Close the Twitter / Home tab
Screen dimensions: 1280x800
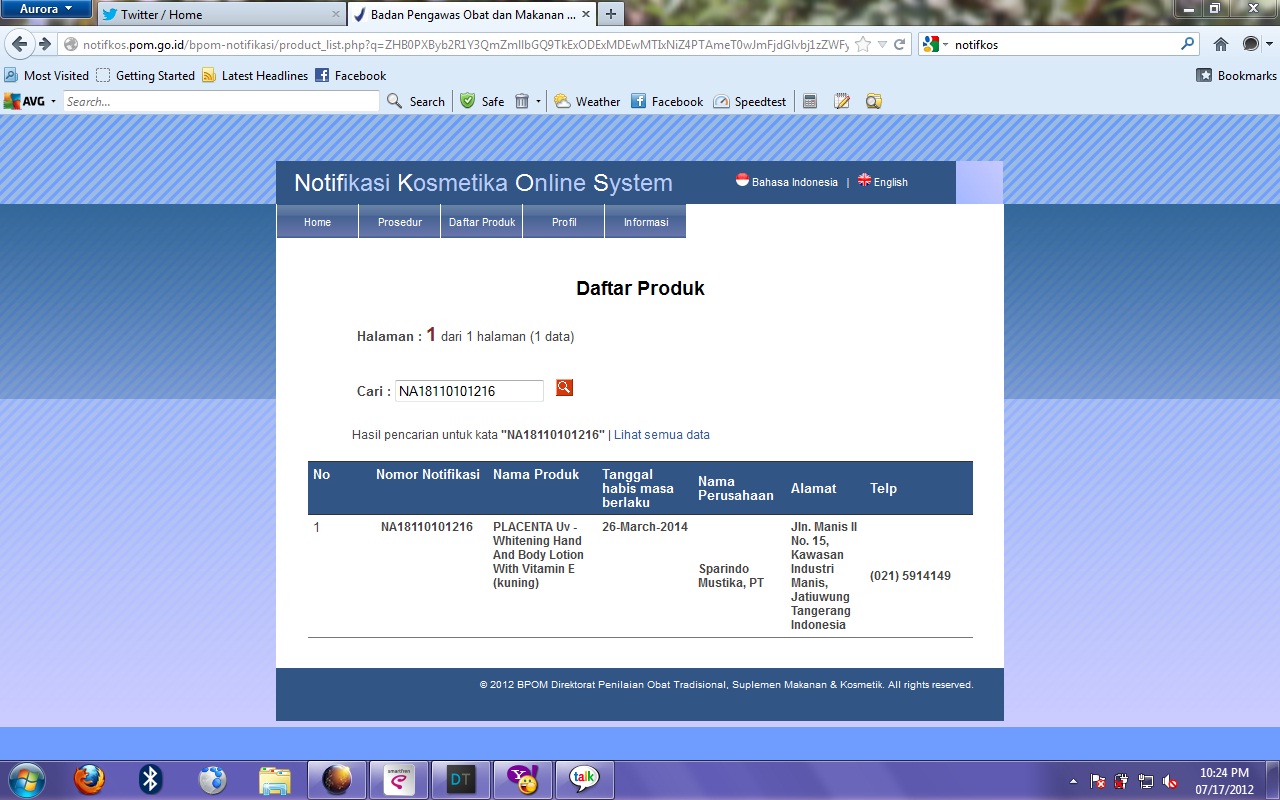336,14
